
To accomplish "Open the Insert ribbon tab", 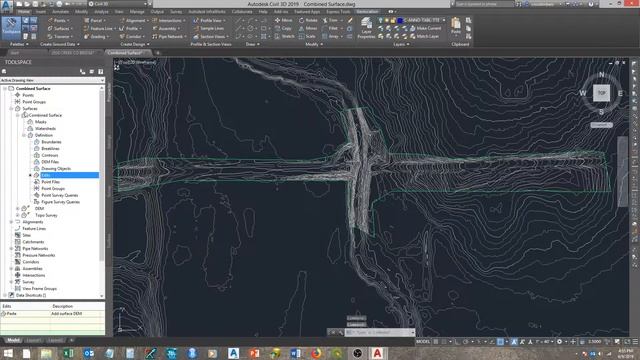I will tap(41, 12).
